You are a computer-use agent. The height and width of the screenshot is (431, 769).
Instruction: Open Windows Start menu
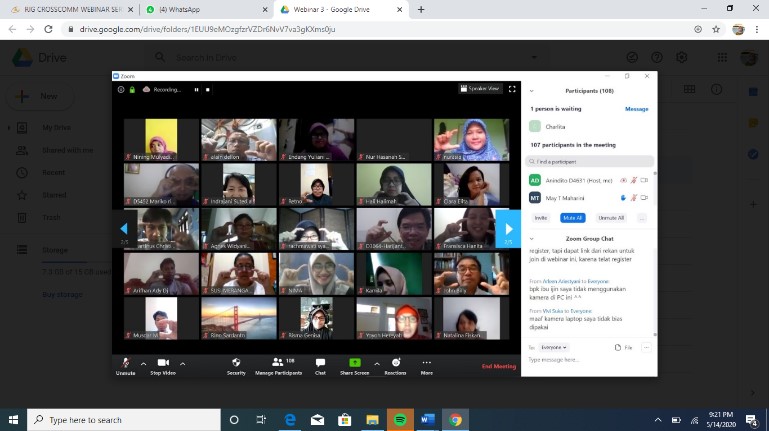13,420
